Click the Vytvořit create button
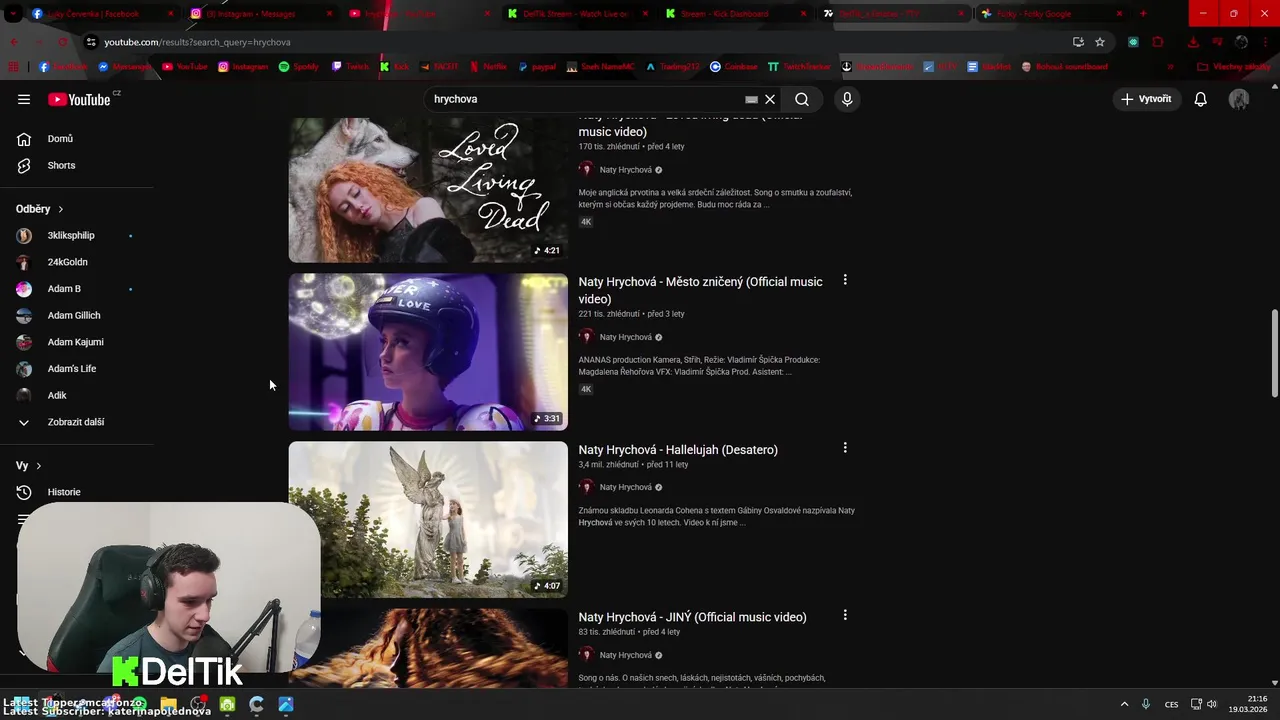This screenshot has width=1280, height=720. 1146,99
